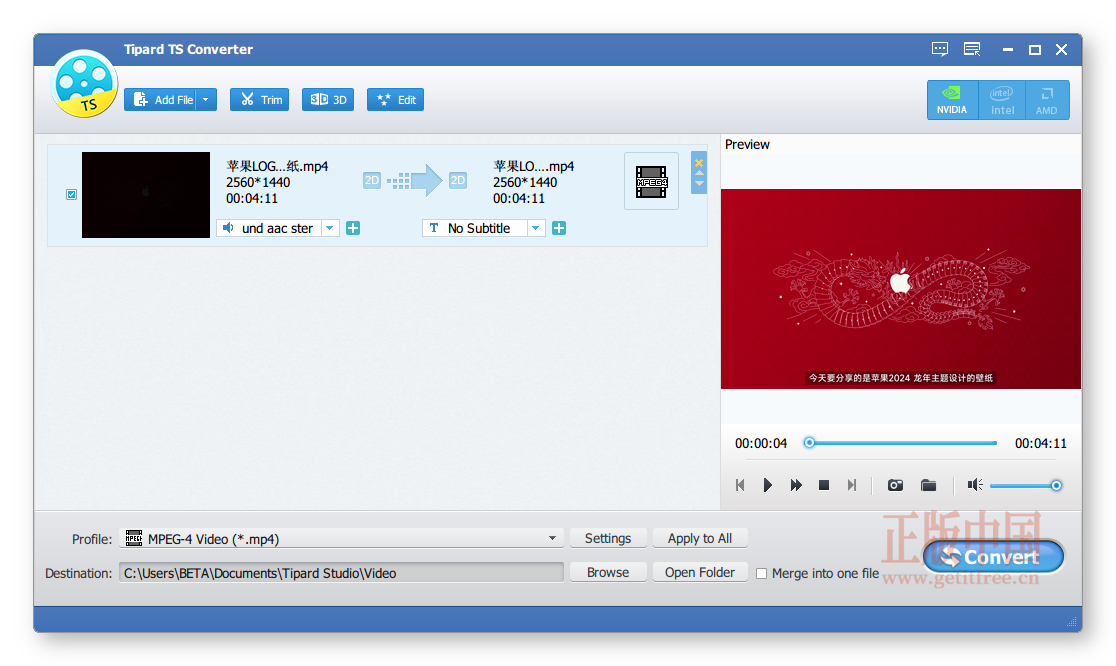This screenshot has width=1116, height=666.
Task: Enable NVIDIA hardware acceleration
Action: click(x=952, y=100)
